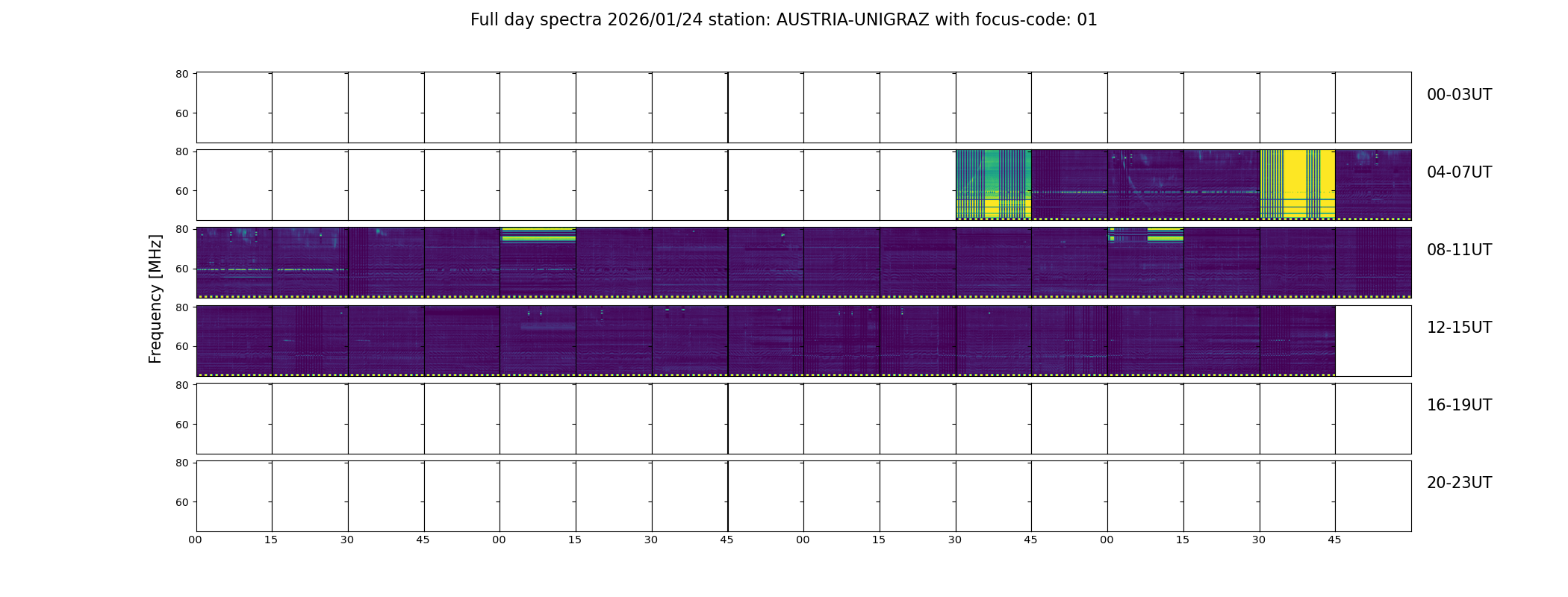Click the empty 00:00 panel starting the 00-03UT row
The width and height of the screenshot is (1568, 597).
[x=234, y=107]
